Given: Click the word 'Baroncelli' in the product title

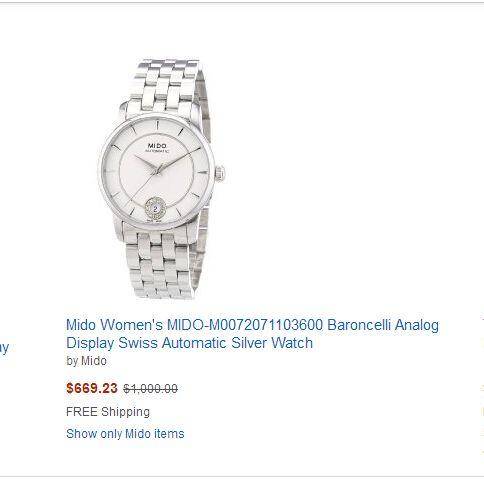Looking at the screenshot, I should [359, 325].
